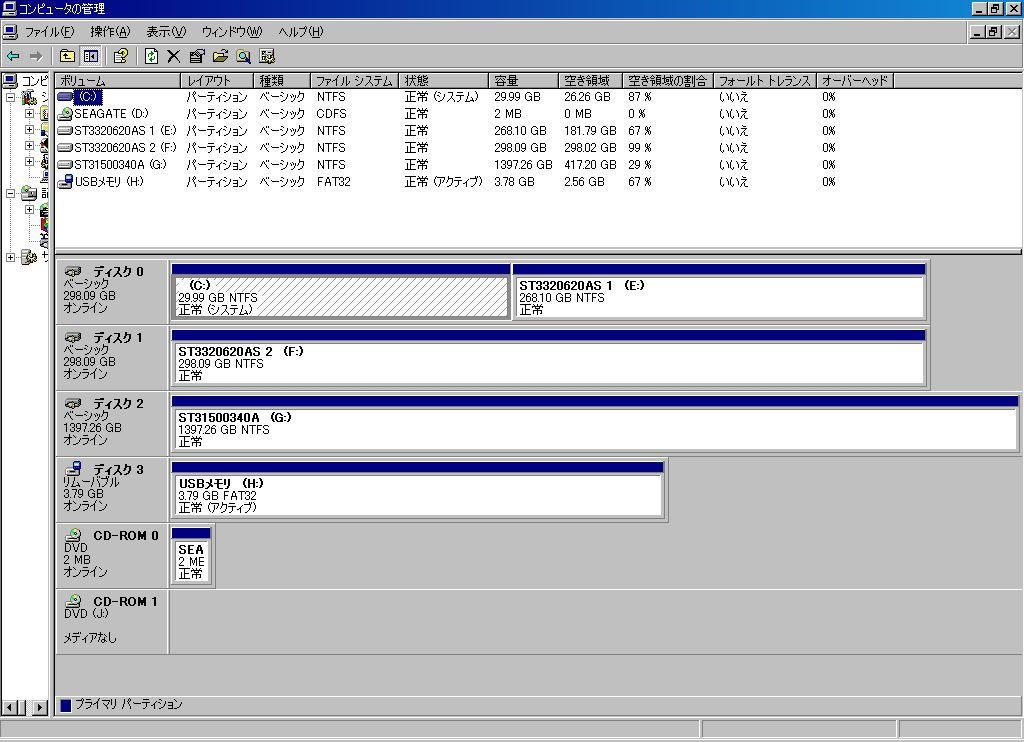Select the ST3320620AS 2 (F:) partition block
Image resolution: width=1024 pixels, height=742 pixels.
[x=549, y=357]
